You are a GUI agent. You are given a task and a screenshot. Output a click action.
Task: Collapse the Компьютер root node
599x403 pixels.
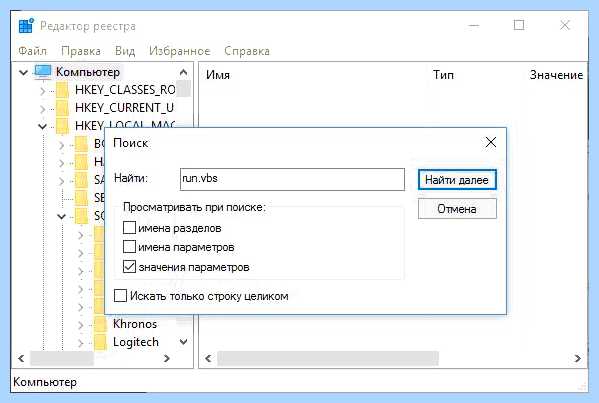24,72
